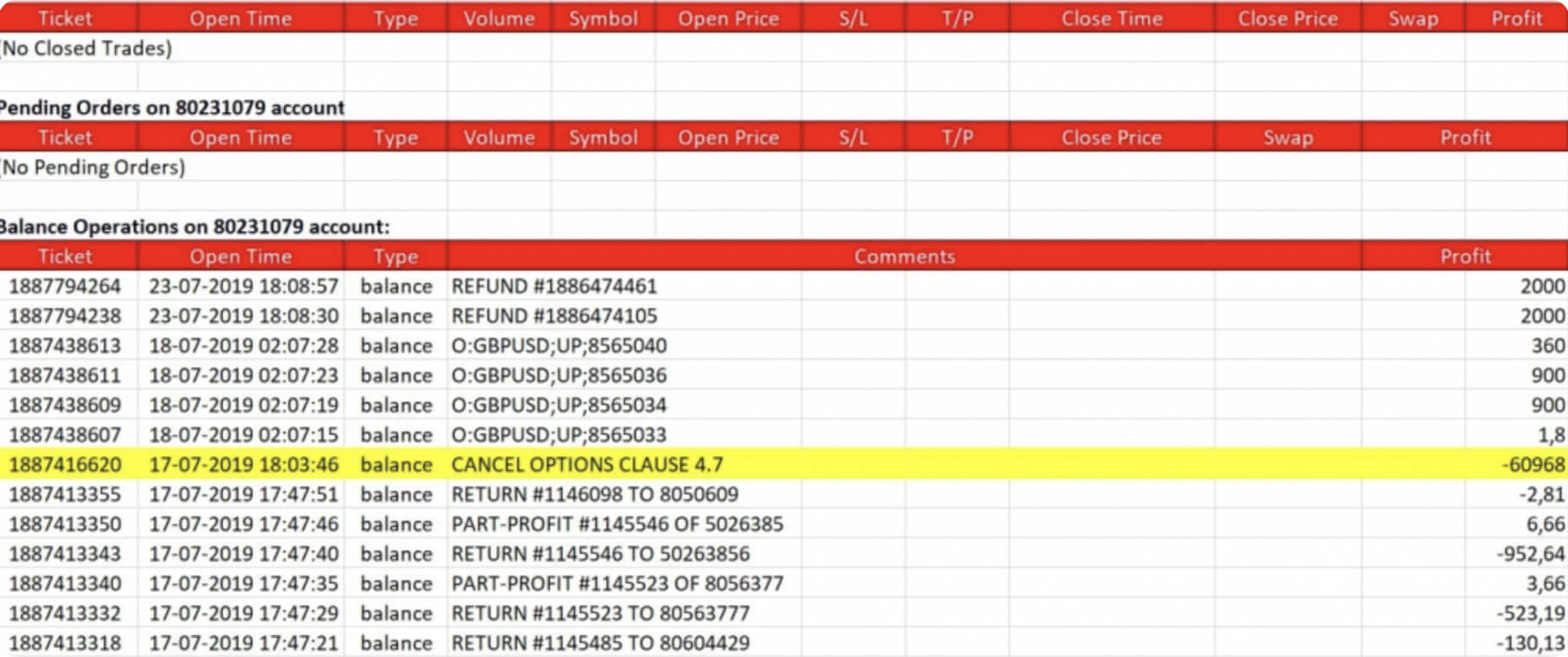Screen dimensions: 1568x657
Task: Click comment 'REFUND #1886474105'
Action: click(554, 316)
